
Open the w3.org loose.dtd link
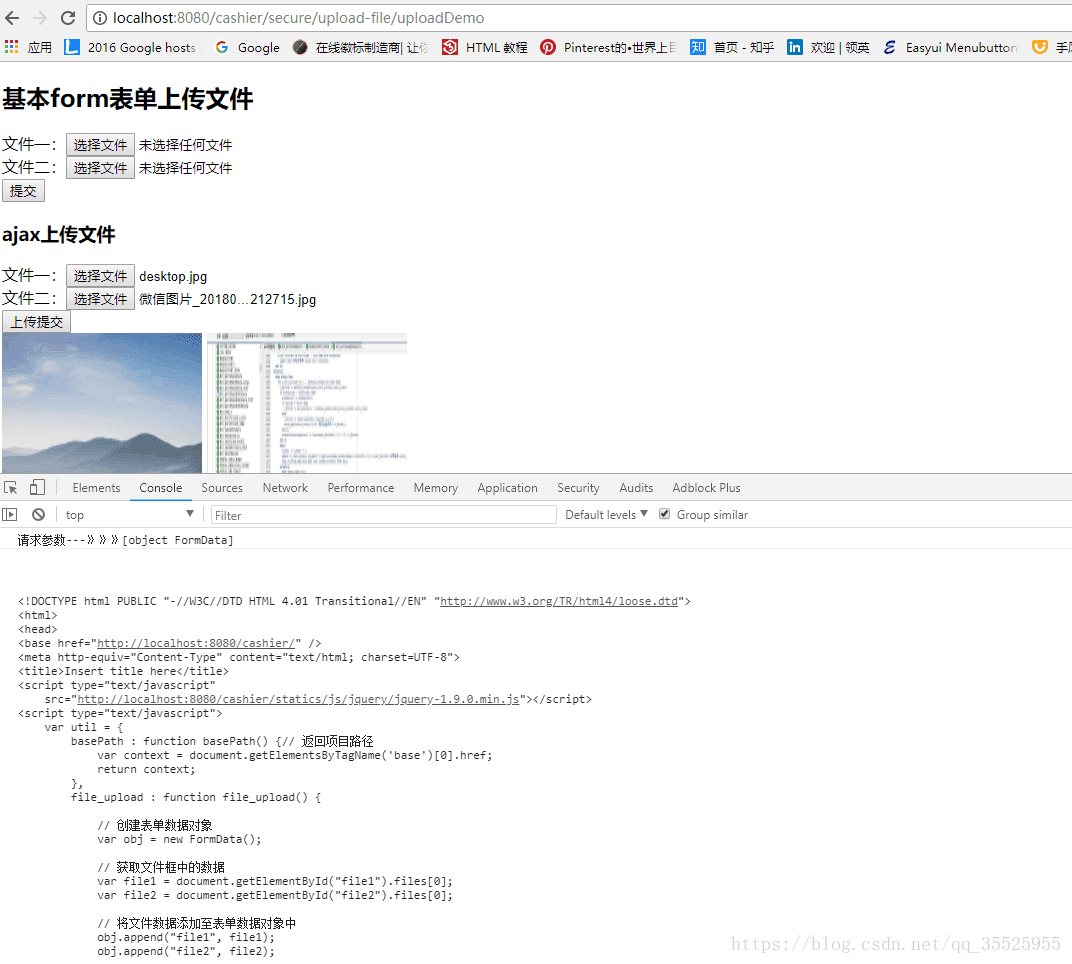tap(559, 601)
